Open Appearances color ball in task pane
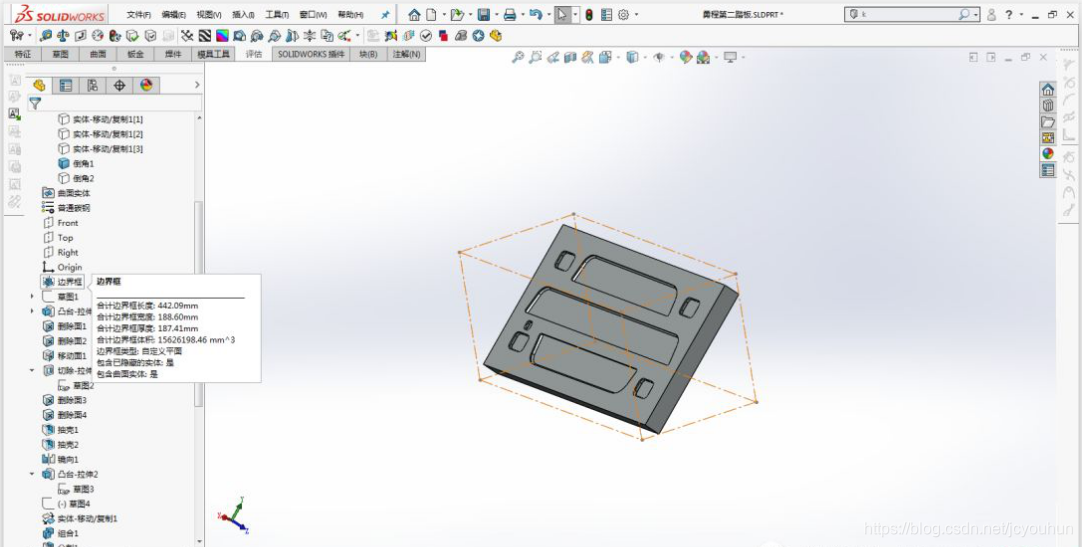Image resolution: width=1082 pixels, height=547 pixels. (x=1047, y=153)
